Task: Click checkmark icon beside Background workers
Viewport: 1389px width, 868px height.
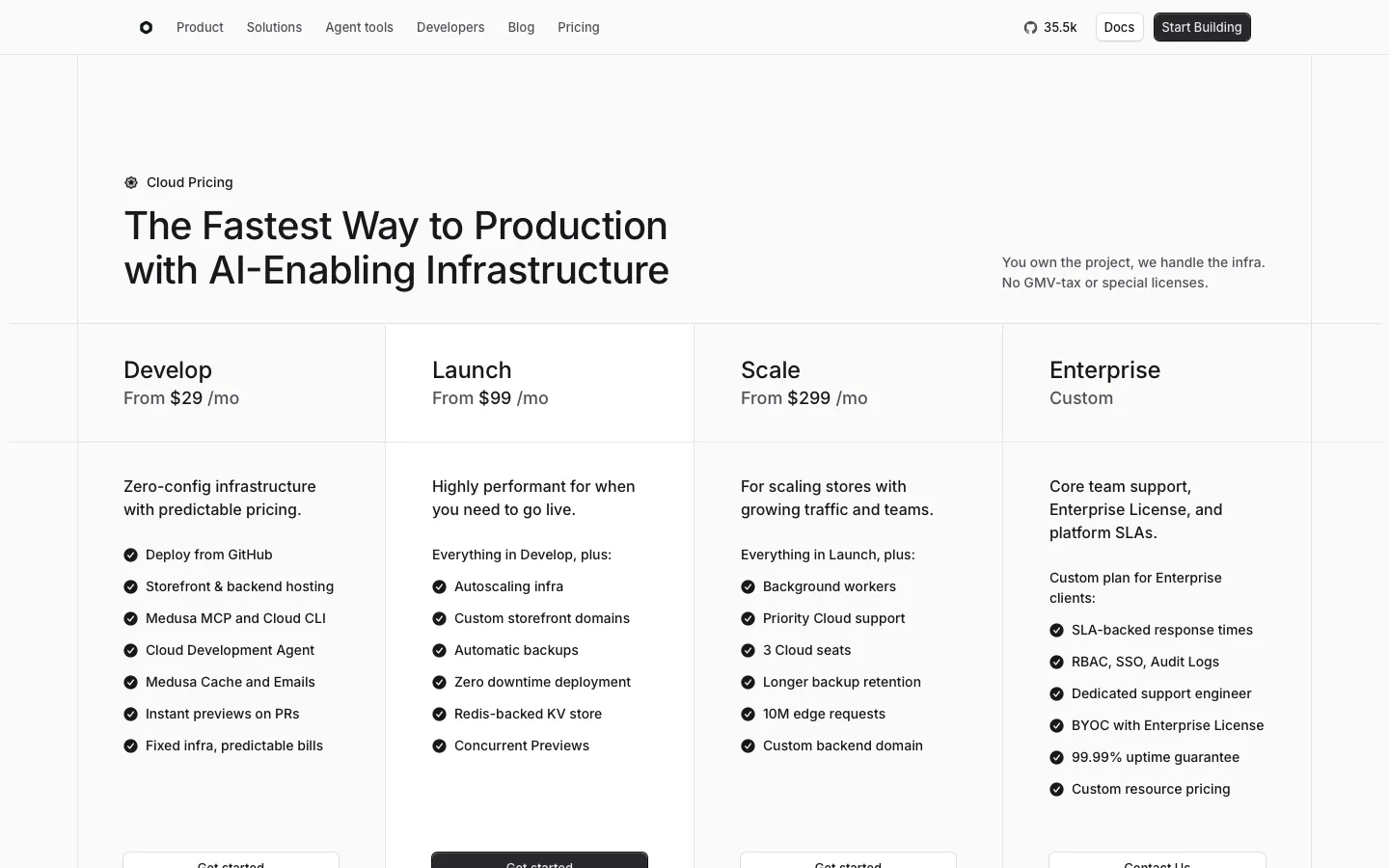Action: pos(748,586)
